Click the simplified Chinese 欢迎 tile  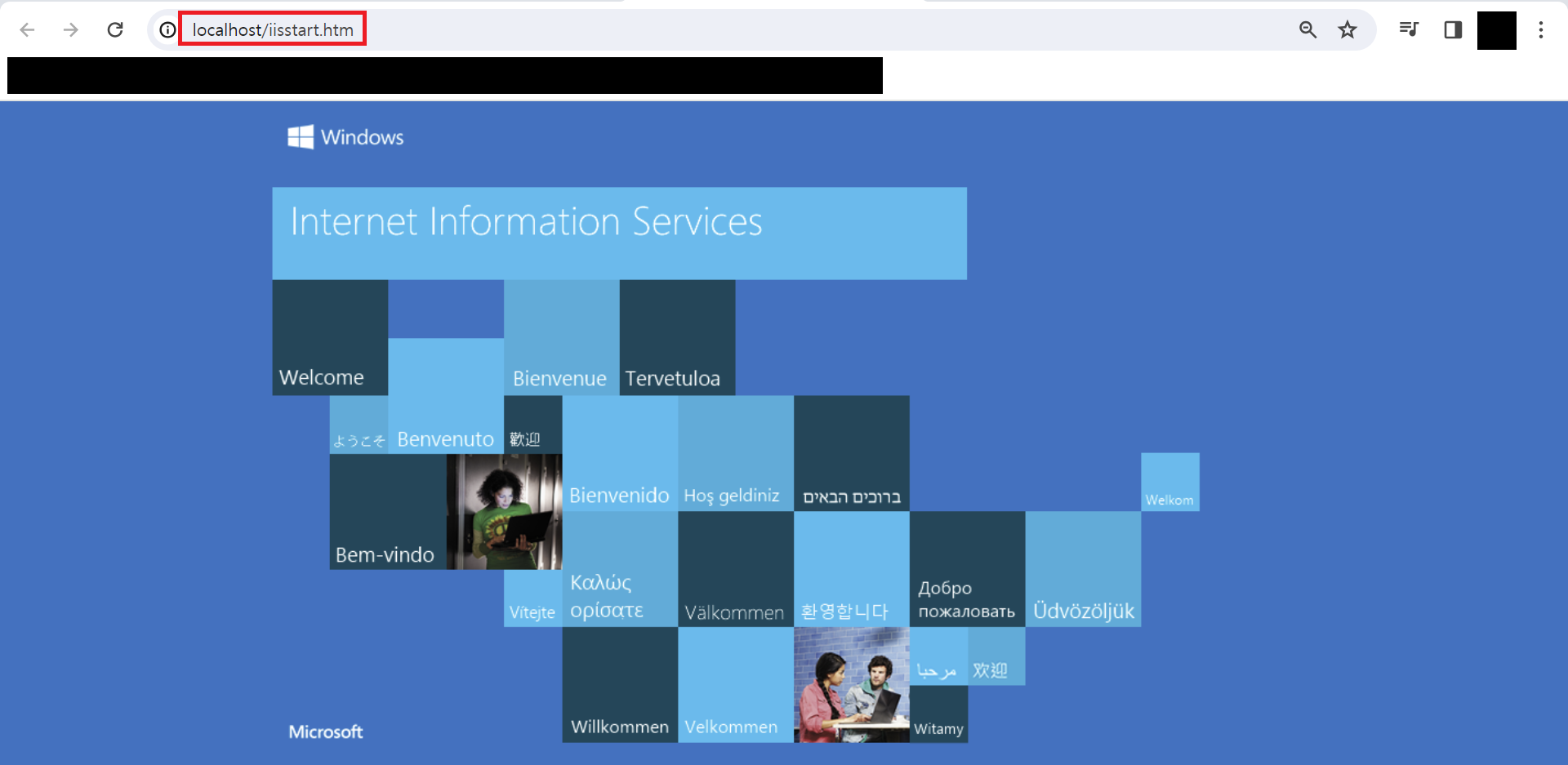(996, 656)
